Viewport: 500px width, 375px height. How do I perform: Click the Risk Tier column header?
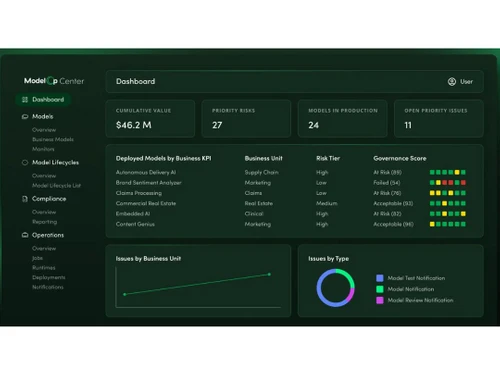point(328,158)
